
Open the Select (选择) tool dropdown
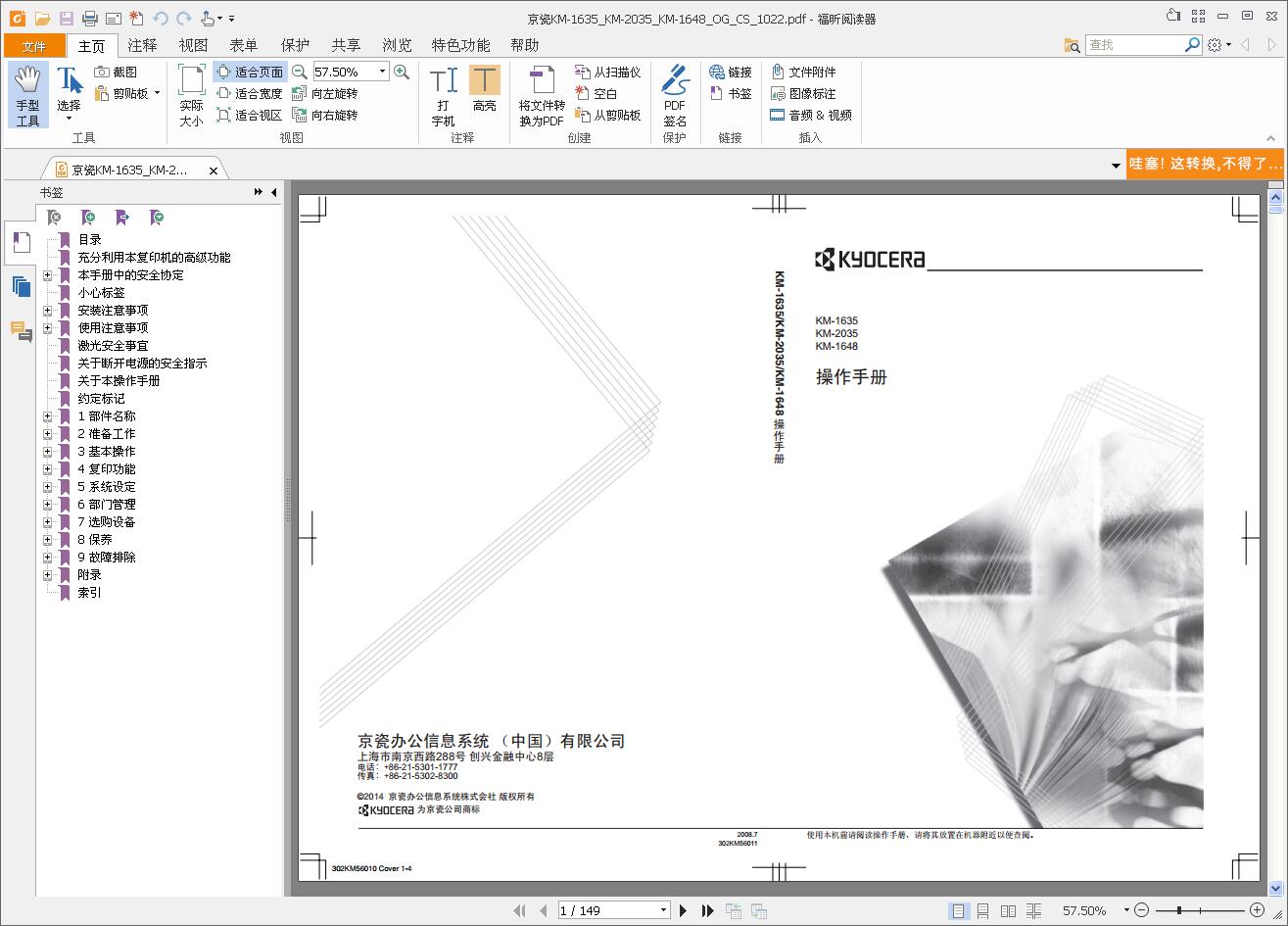pos(69,119)
